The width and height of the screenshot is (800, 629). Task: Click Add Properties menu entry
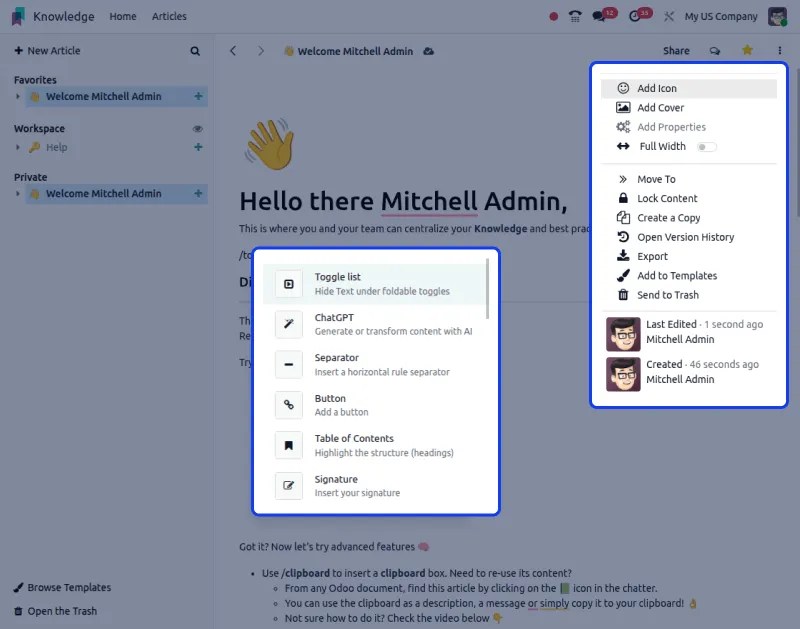click(x=689, y=127)
